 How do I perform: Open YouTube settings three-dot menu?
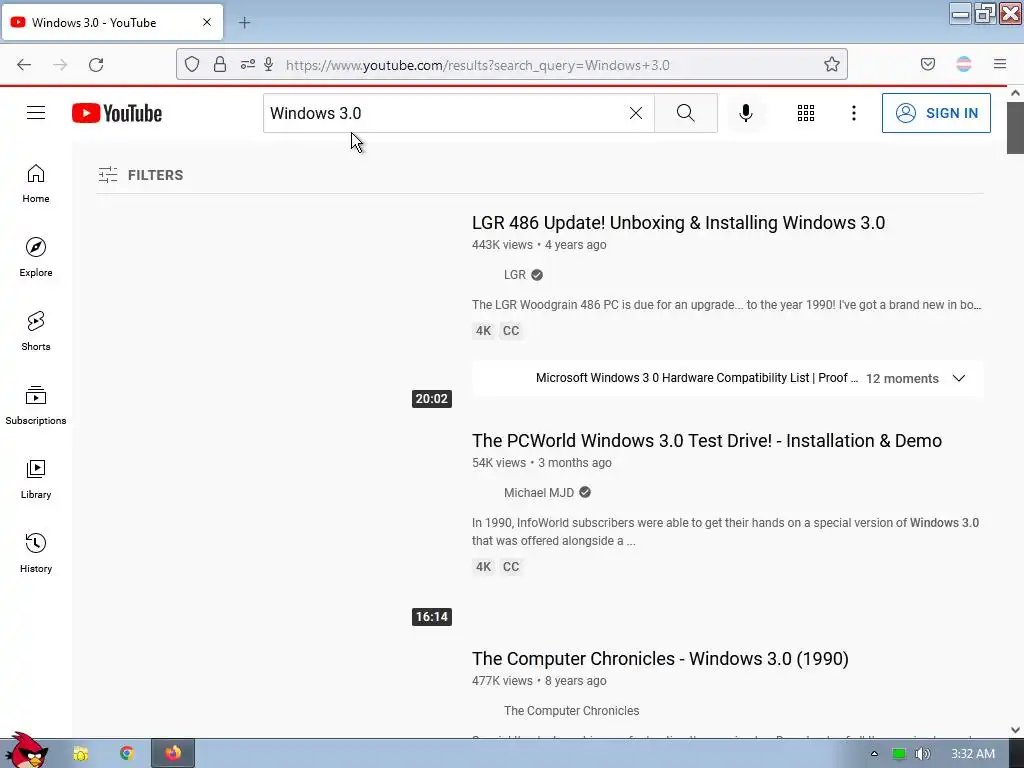(x=854, y=113)
